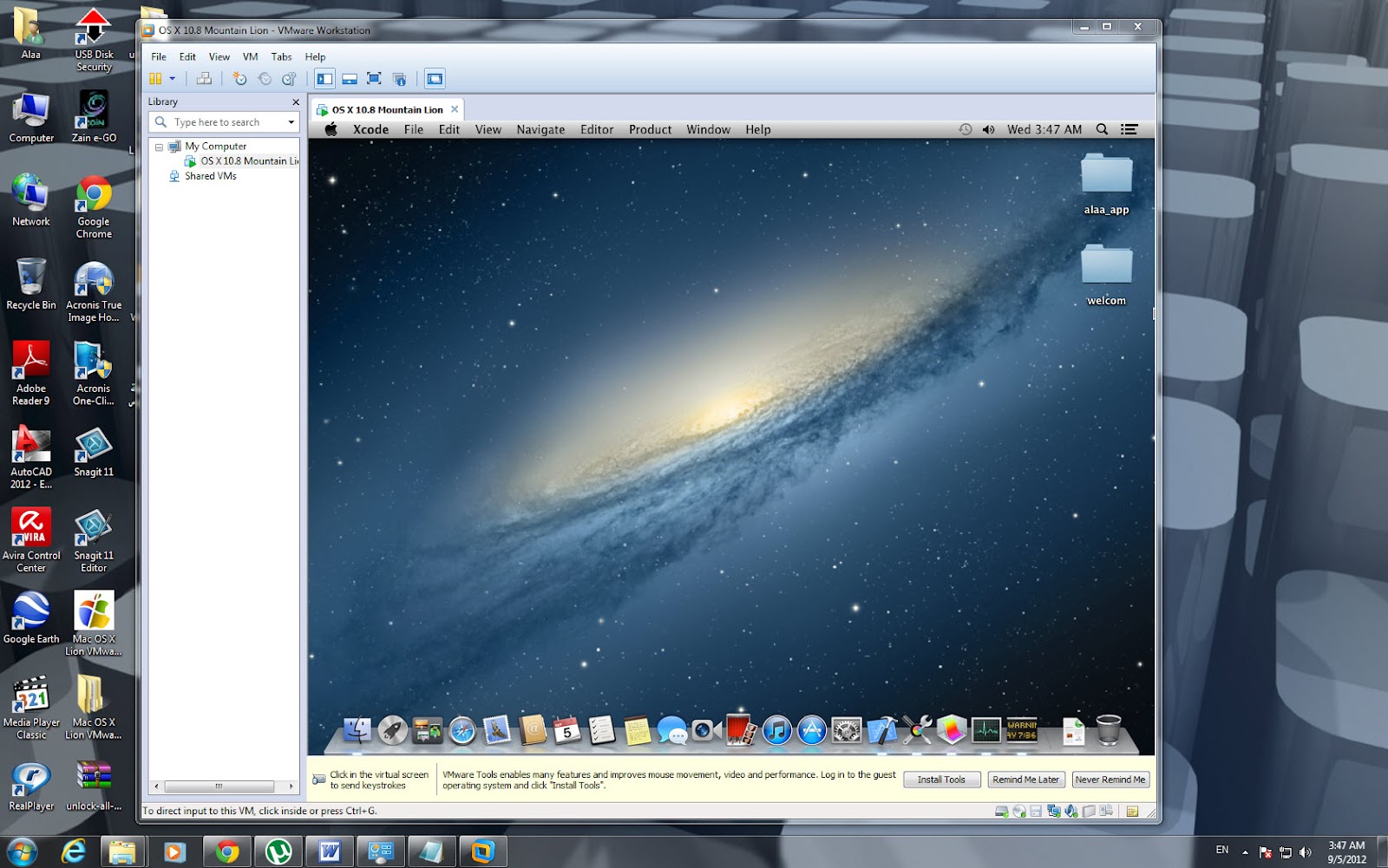Click the Send Ctrl+Alt+Del toolbar icon

pos(204,79)
